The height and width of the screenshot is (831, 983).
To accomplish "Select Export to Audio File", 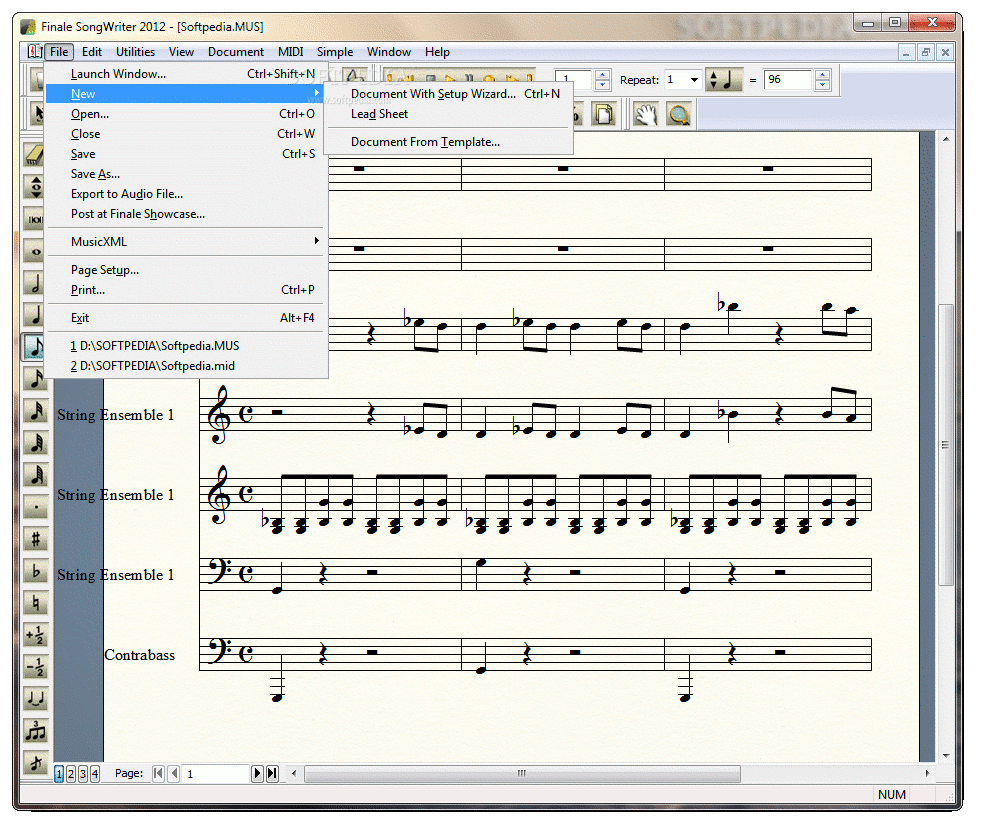I will coord(186,194).
